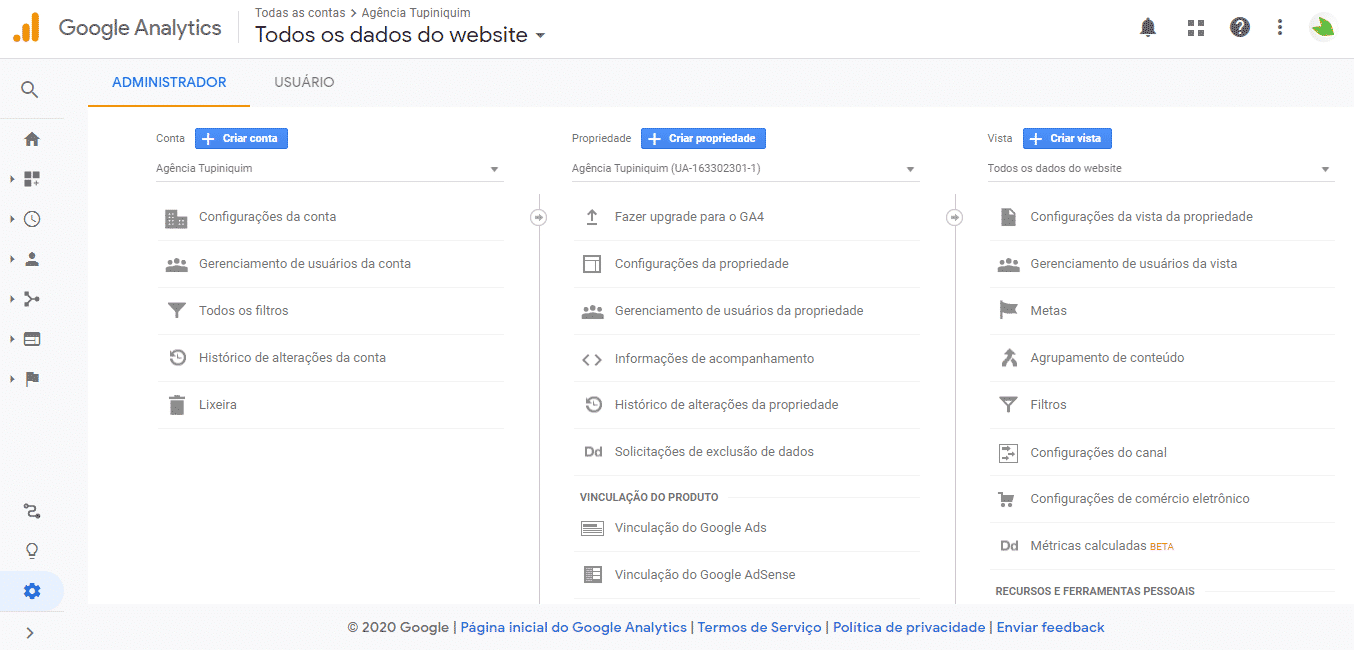Open the three-dot more options menu
Screen dimensions: 1354x650
(x=1280, y=28)
